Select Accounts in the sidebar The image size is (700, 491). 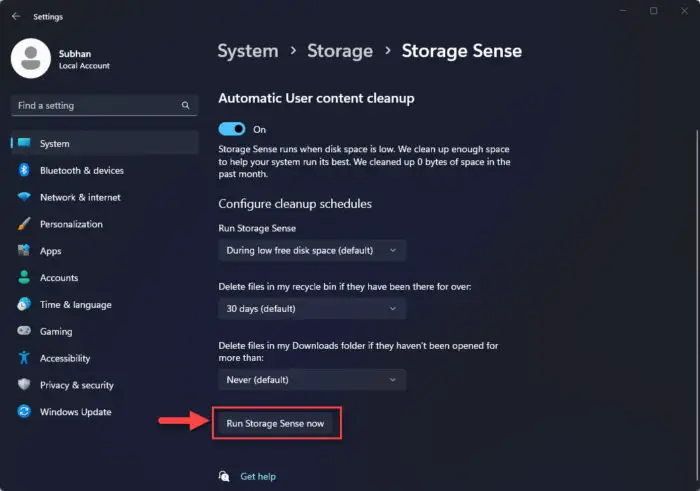(104, 278)
